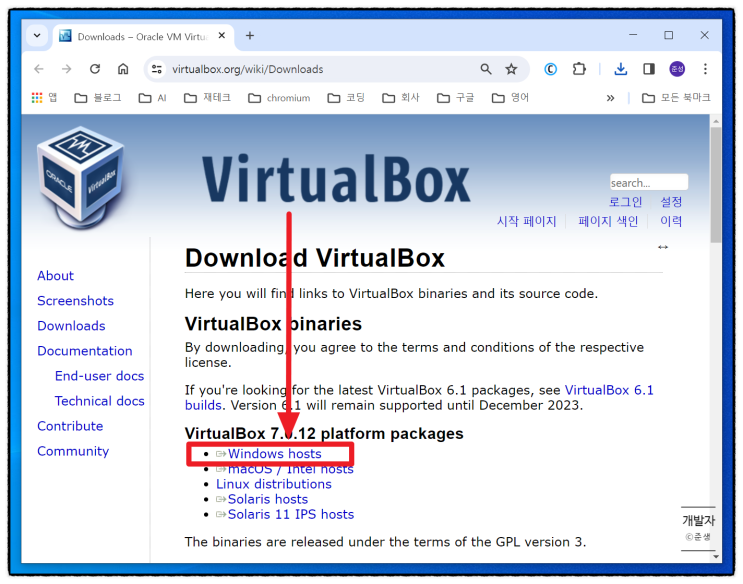This screenshot has height=584, width=743.
Task: Open About in the sidebar
Action: (x=55, y=276)
